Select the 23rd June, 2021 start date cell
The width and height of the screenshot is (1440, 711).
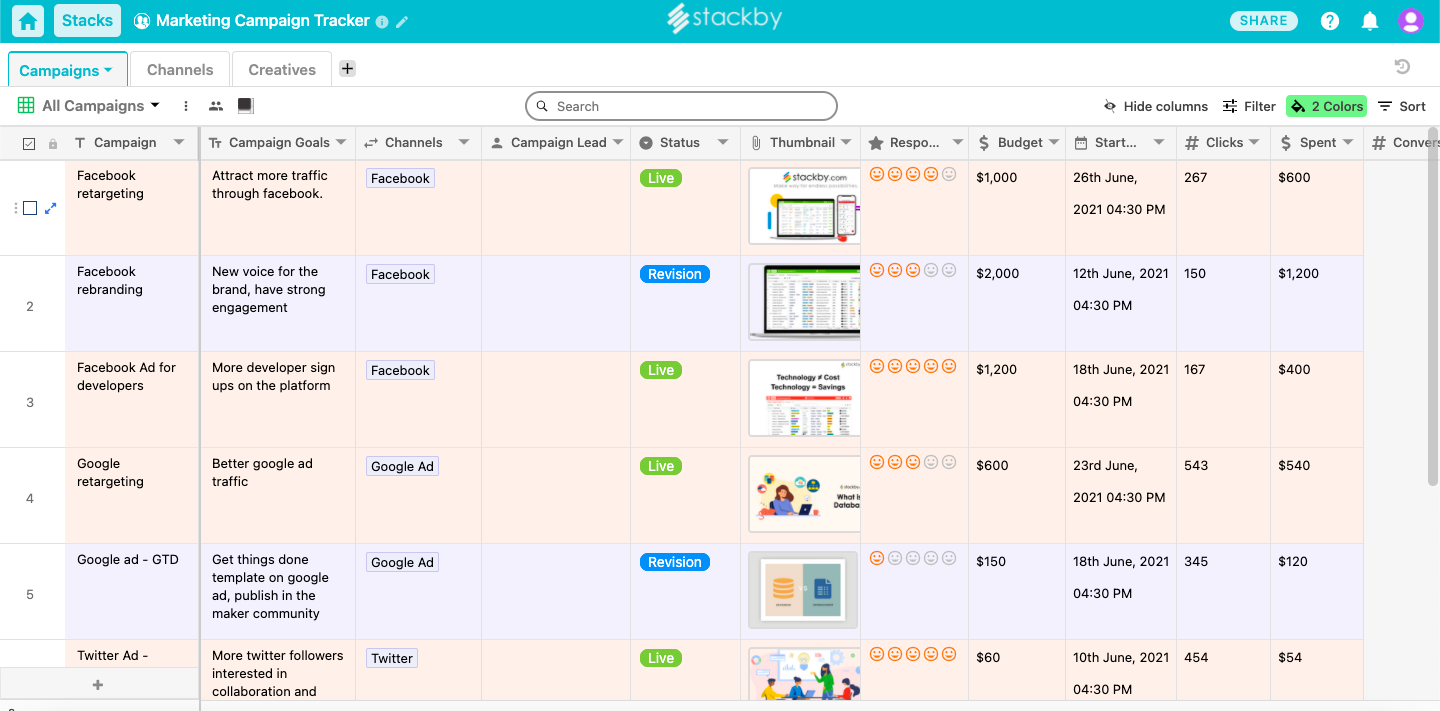(x=1121, y=496)
